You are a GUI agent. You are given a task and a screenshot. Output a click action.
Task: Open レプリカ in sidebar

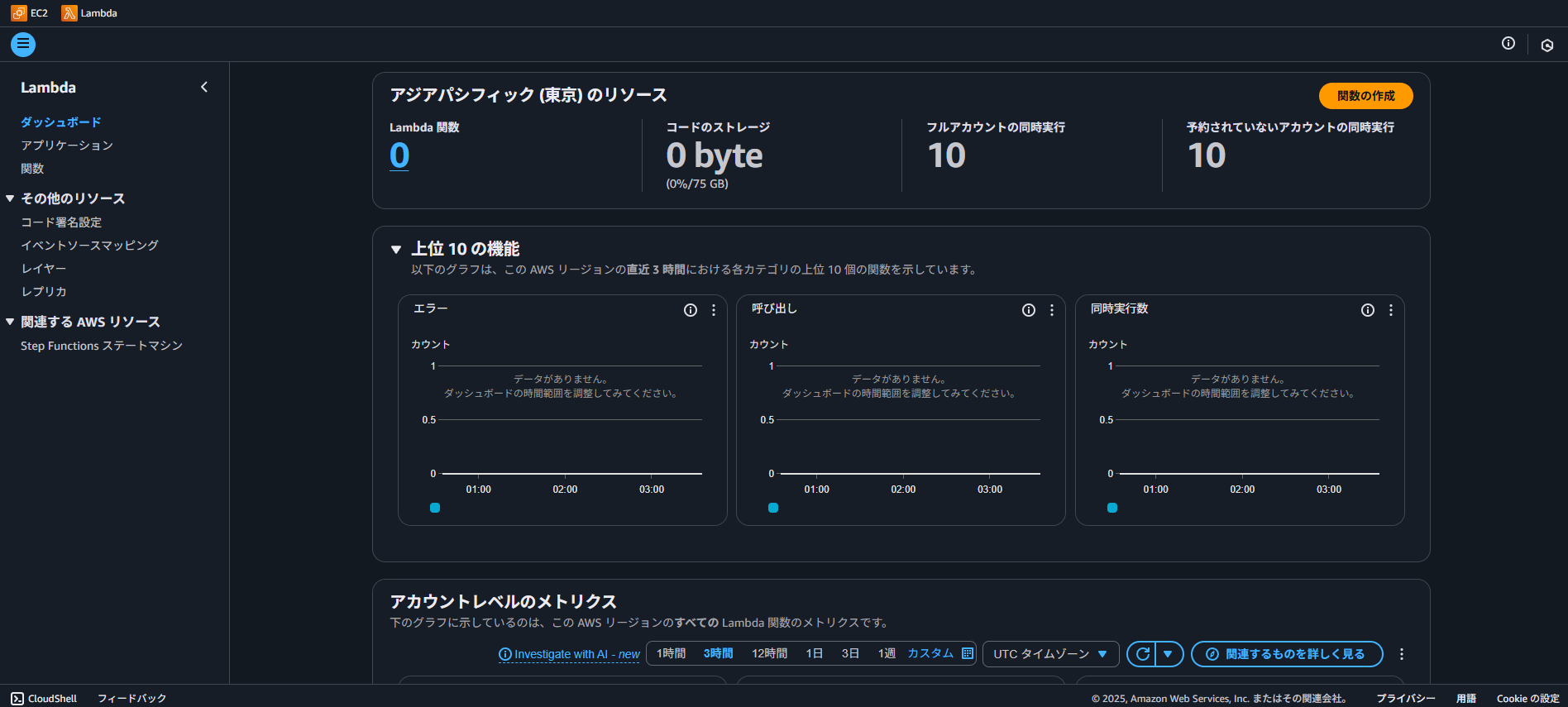click(44, 291)
